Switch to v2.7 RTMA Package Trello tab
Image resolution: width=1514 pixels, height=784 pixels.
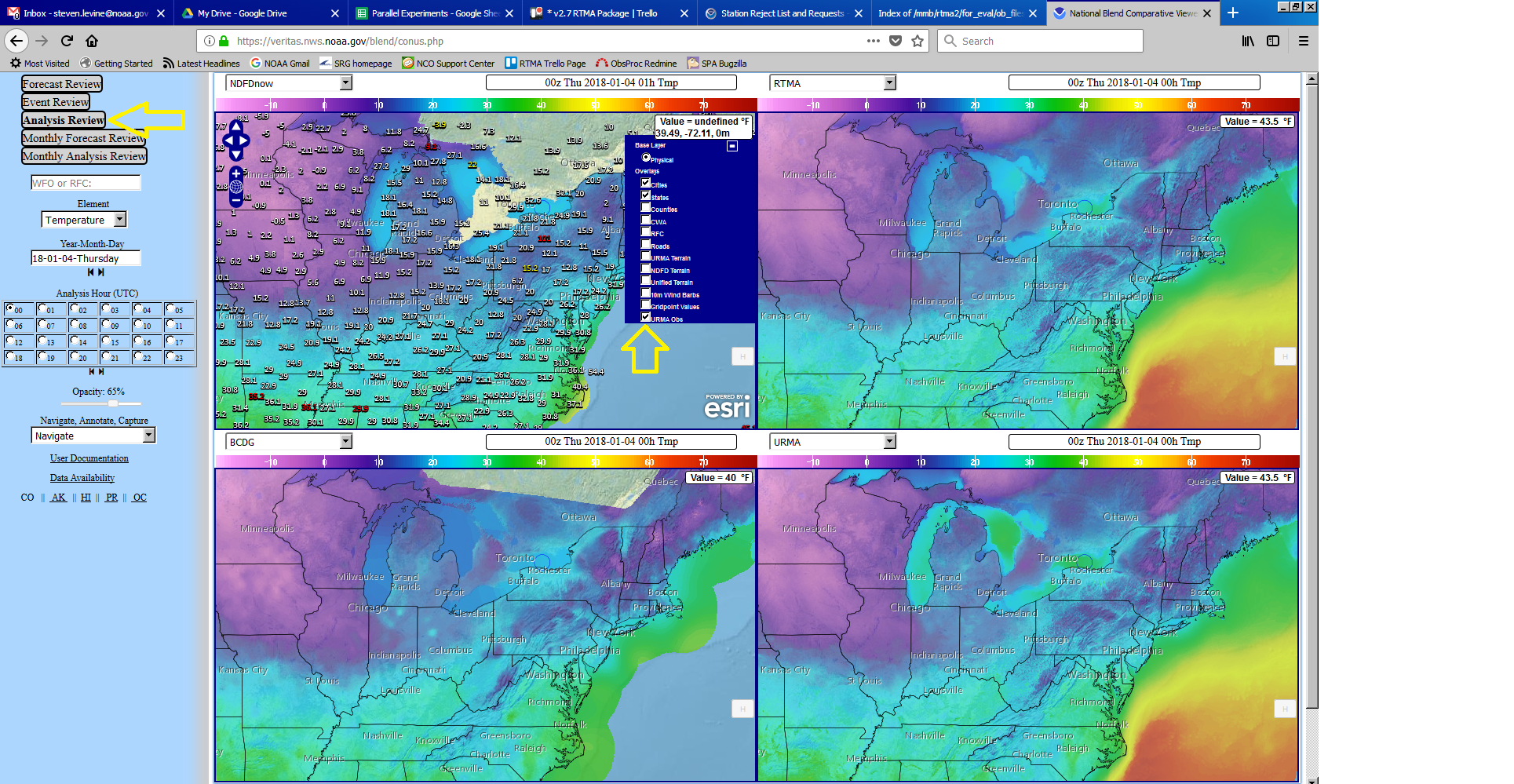[x=609, y=13]
